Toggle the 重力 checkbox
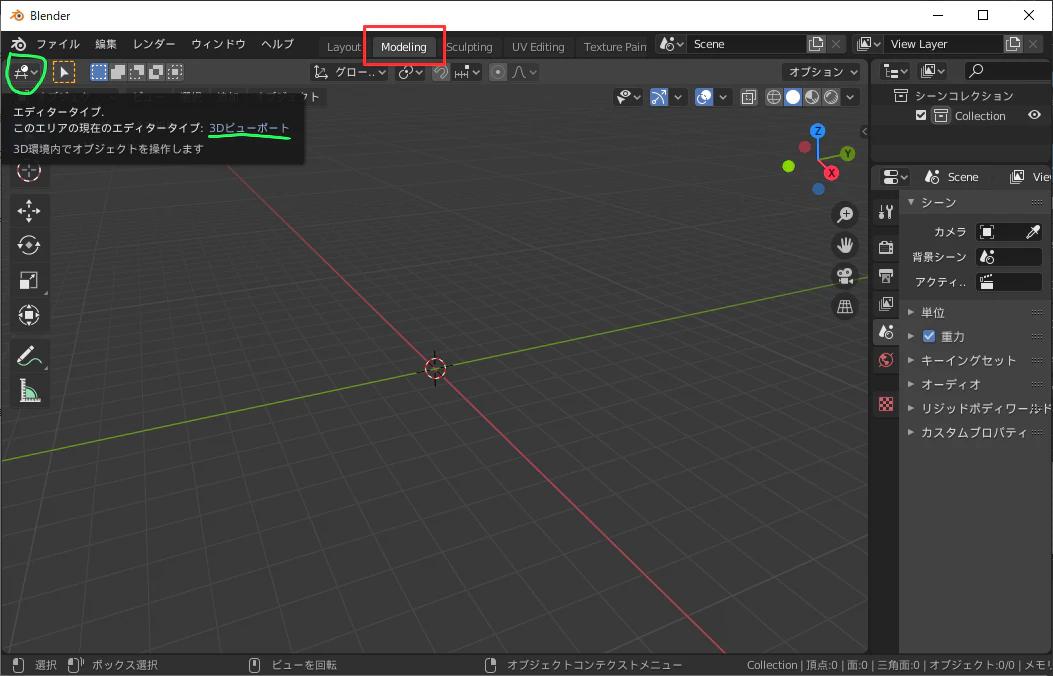This screenshot has height=676, width=1053. tap(929, 336)
